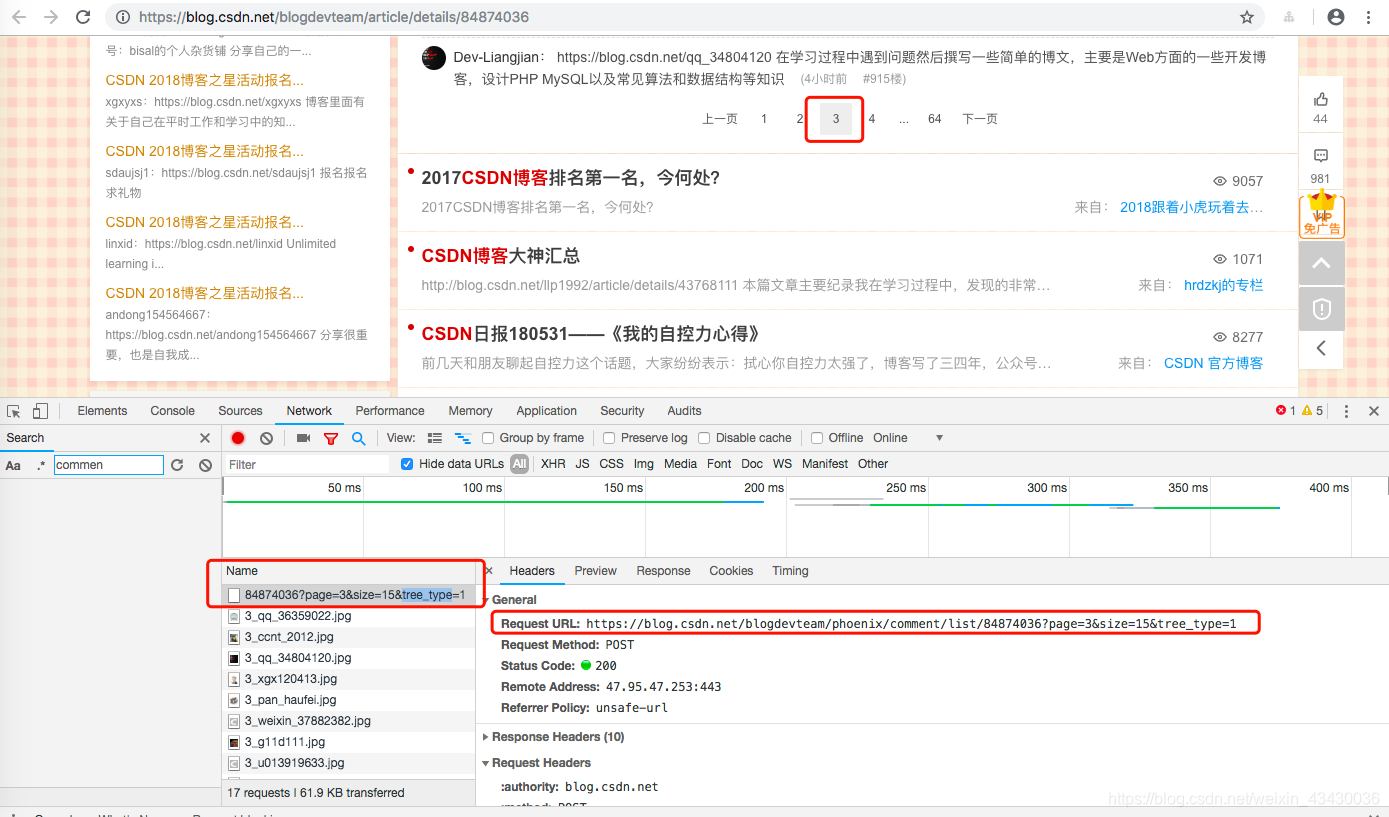Open the Response tab of the request

point(663,571)
